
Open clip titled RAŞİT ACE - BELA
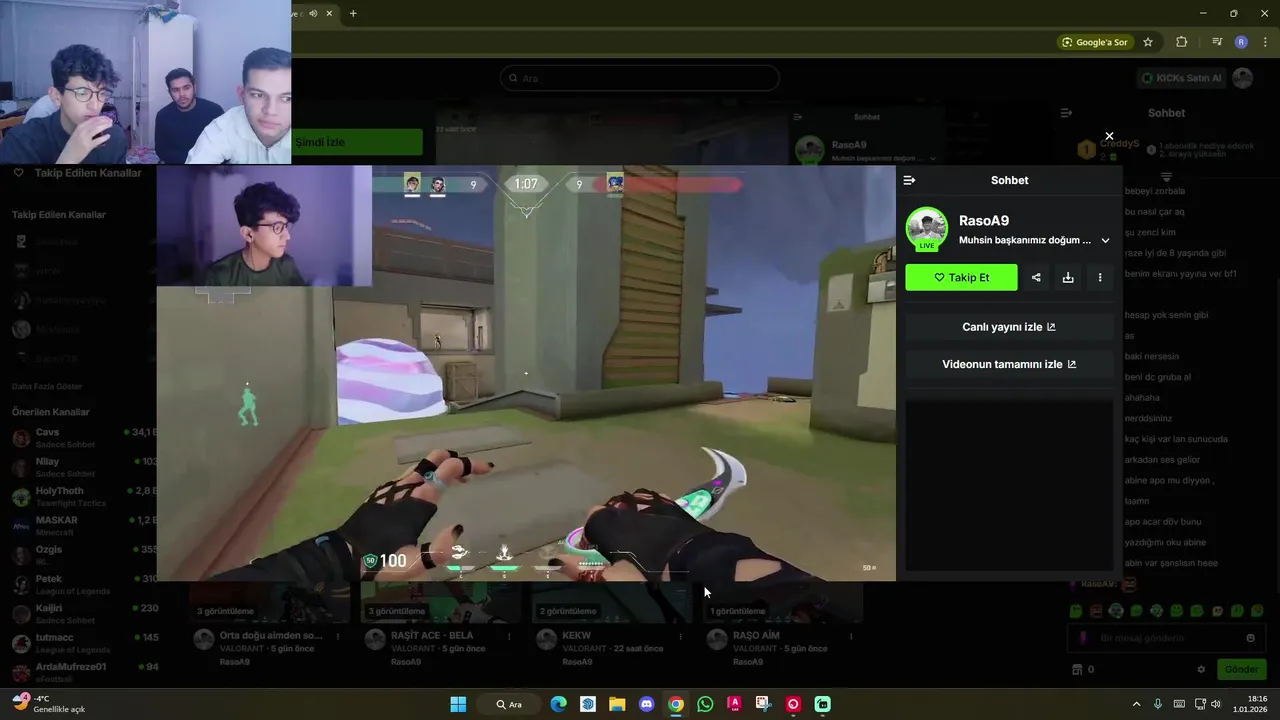click(x=432, y=635)
